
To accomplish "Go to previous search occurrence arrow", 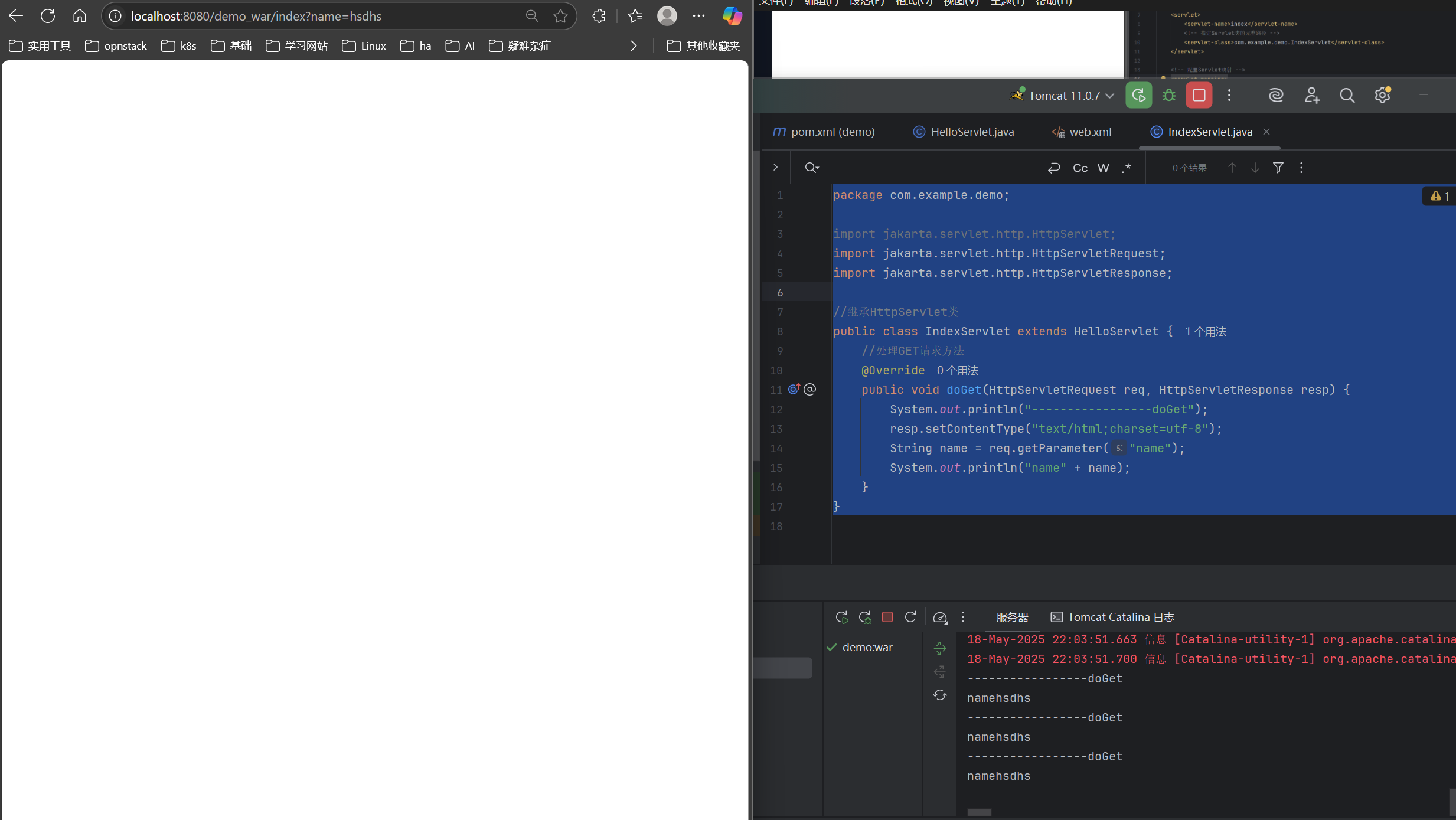I will click(1232, 168).
